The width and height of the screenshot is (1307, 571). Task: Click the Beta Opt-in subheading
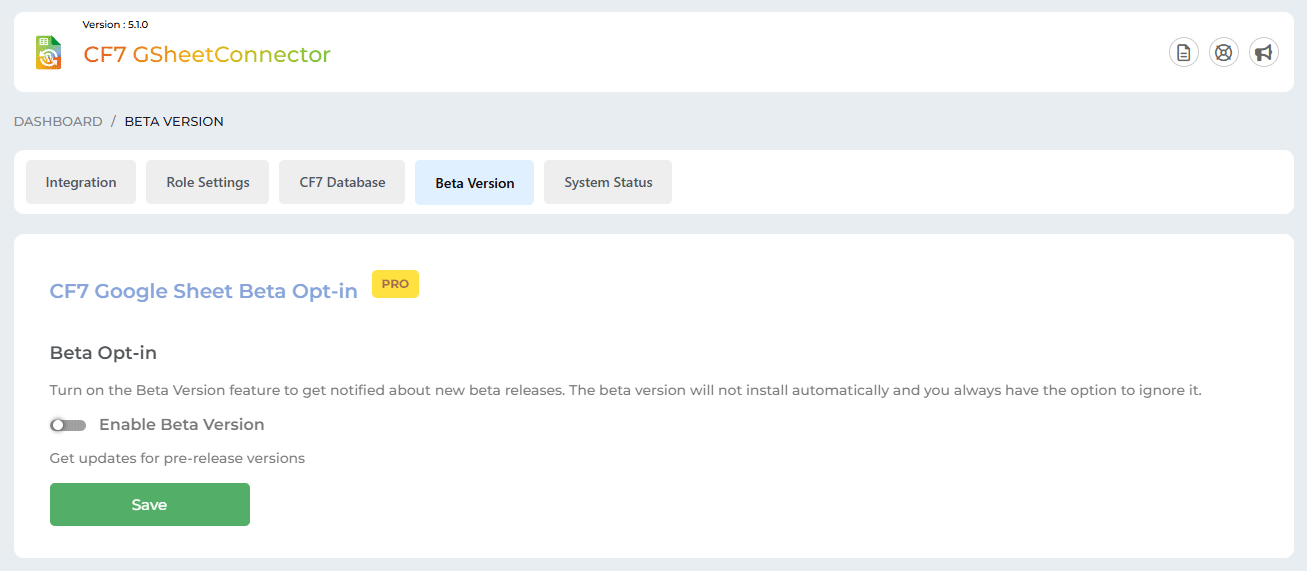click(x=103, y=353)
